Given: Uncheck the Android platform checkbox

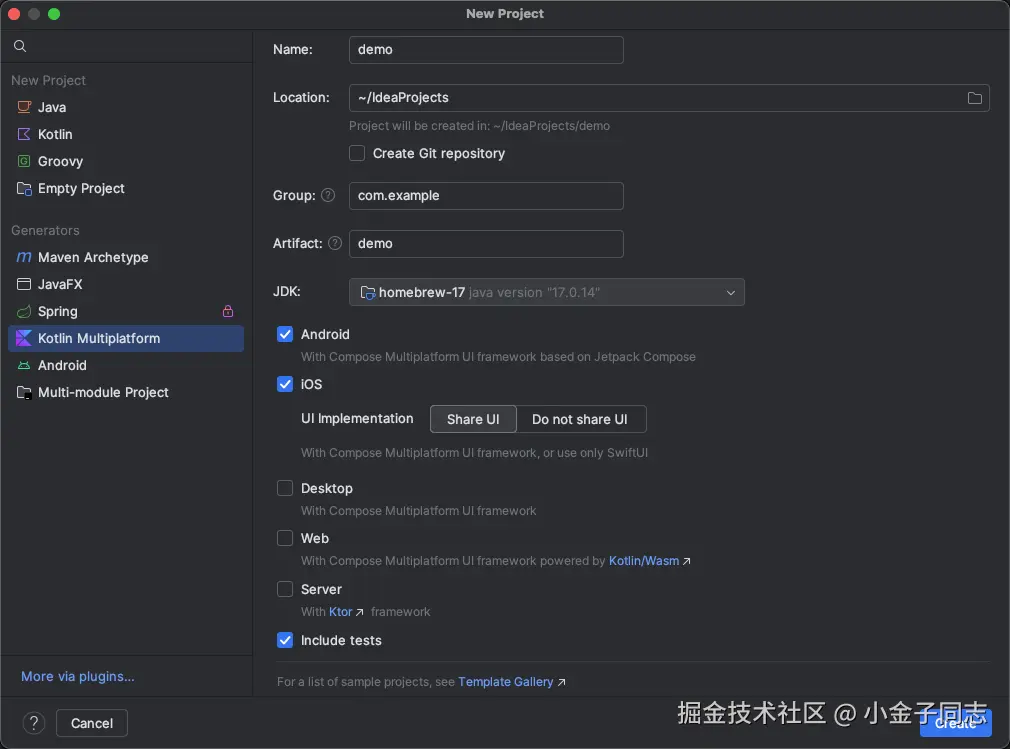Looking at the screenshot, I should tap(285, 334).
